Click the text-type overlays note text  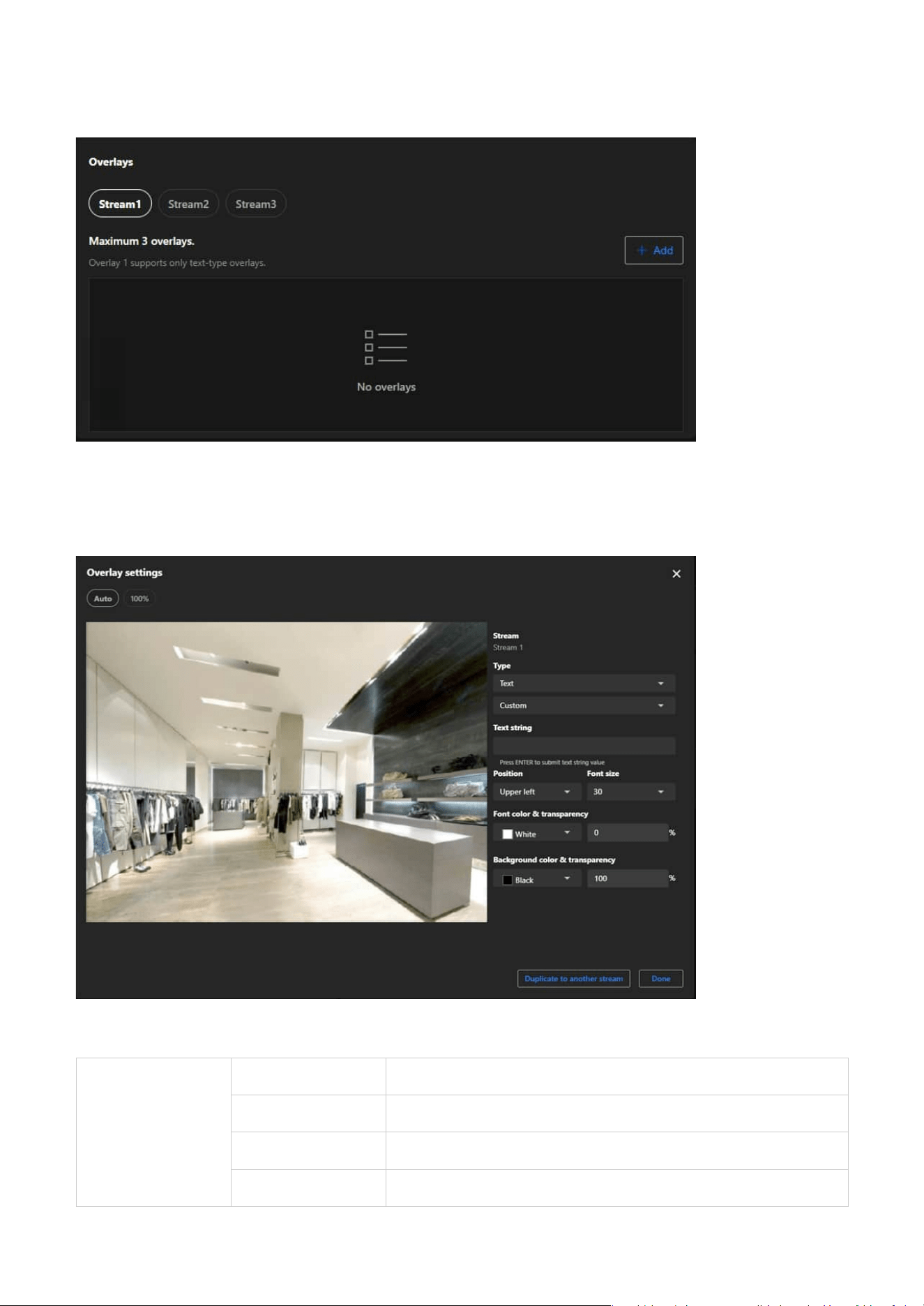point(177,263)
